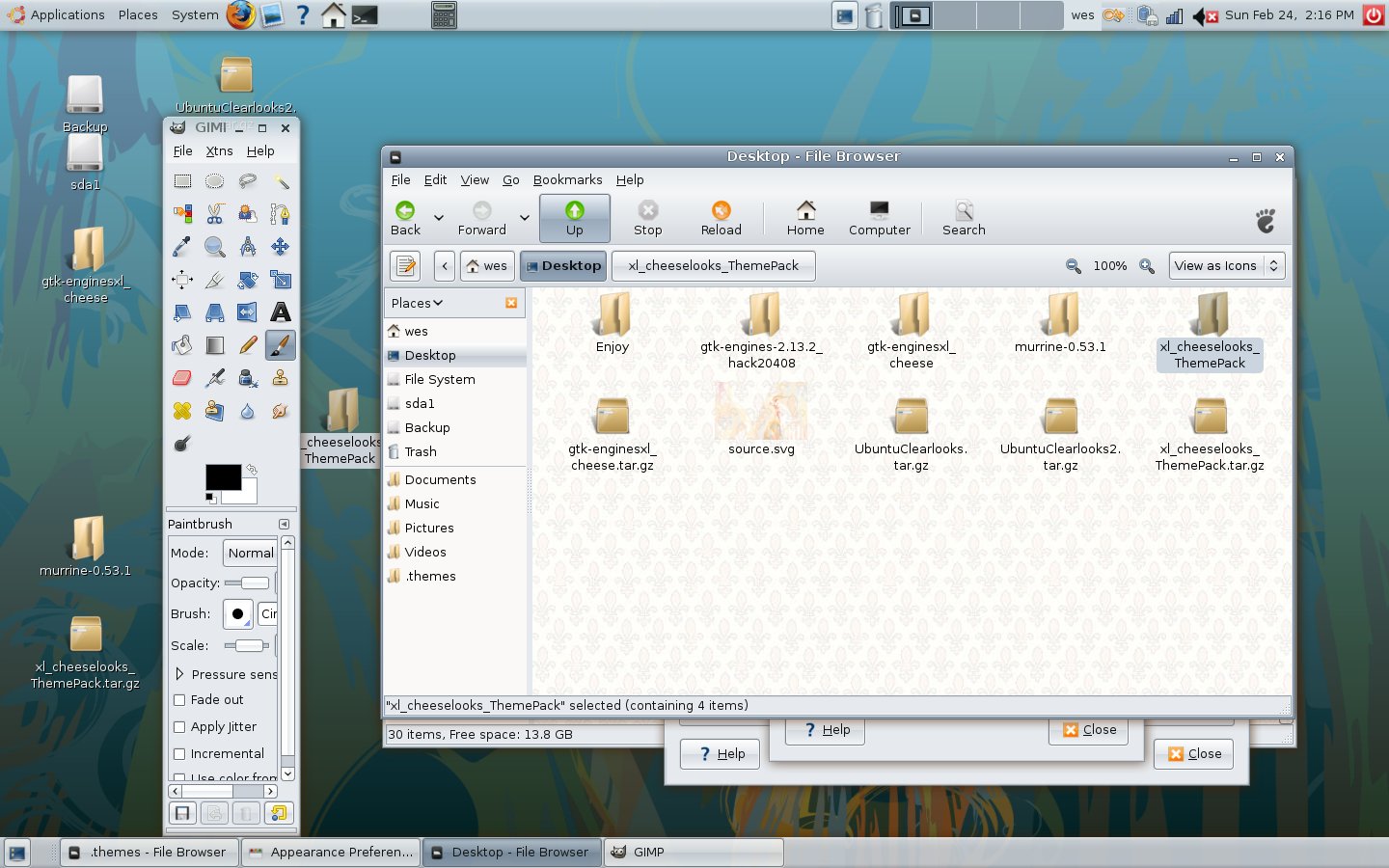Open the View as Icons dropdown
This screenshot has width=1389, height=868.
coord(1227,266)
